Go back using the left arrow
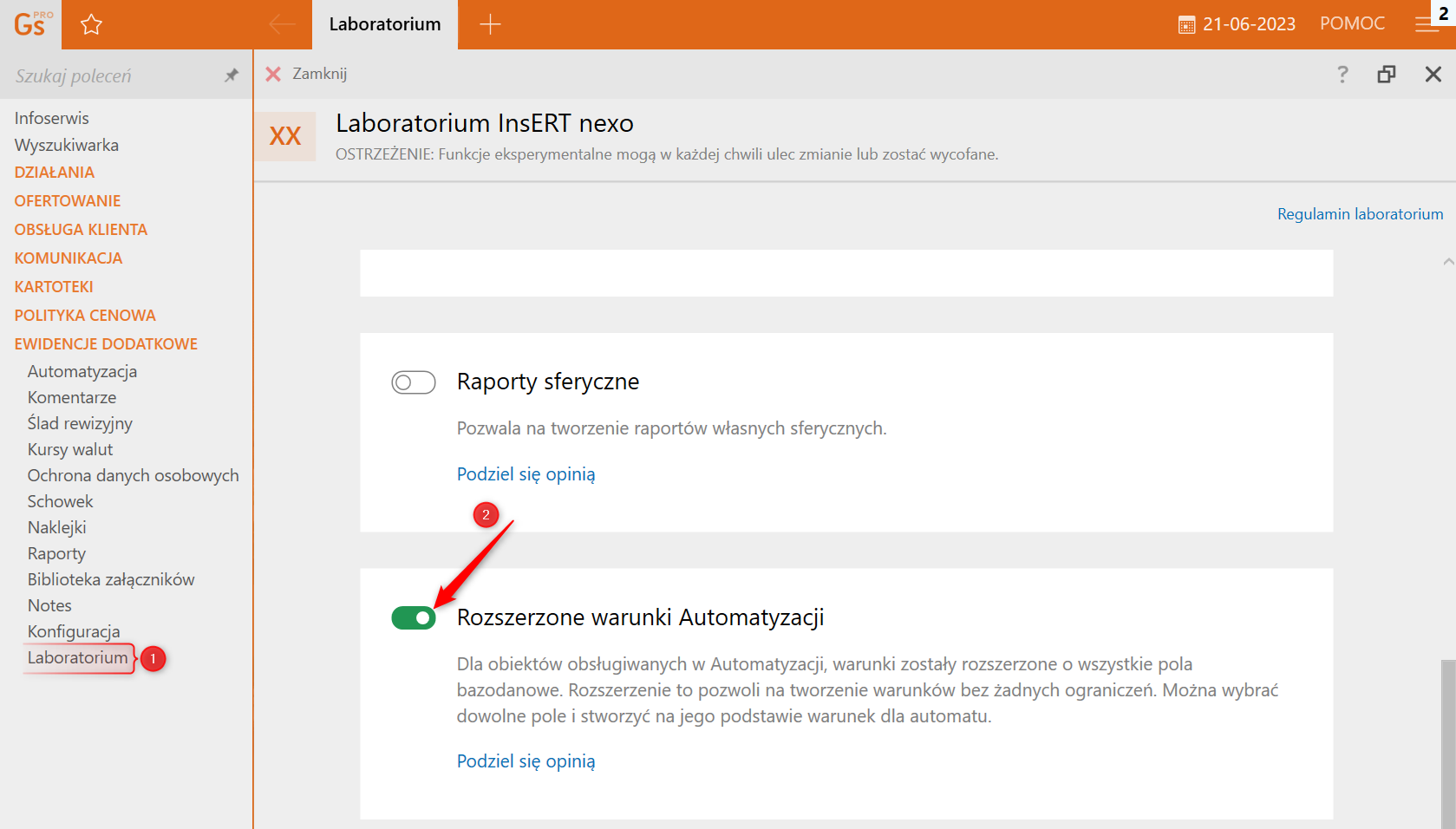Viewport: 1456px width, 829px height. 282,24
